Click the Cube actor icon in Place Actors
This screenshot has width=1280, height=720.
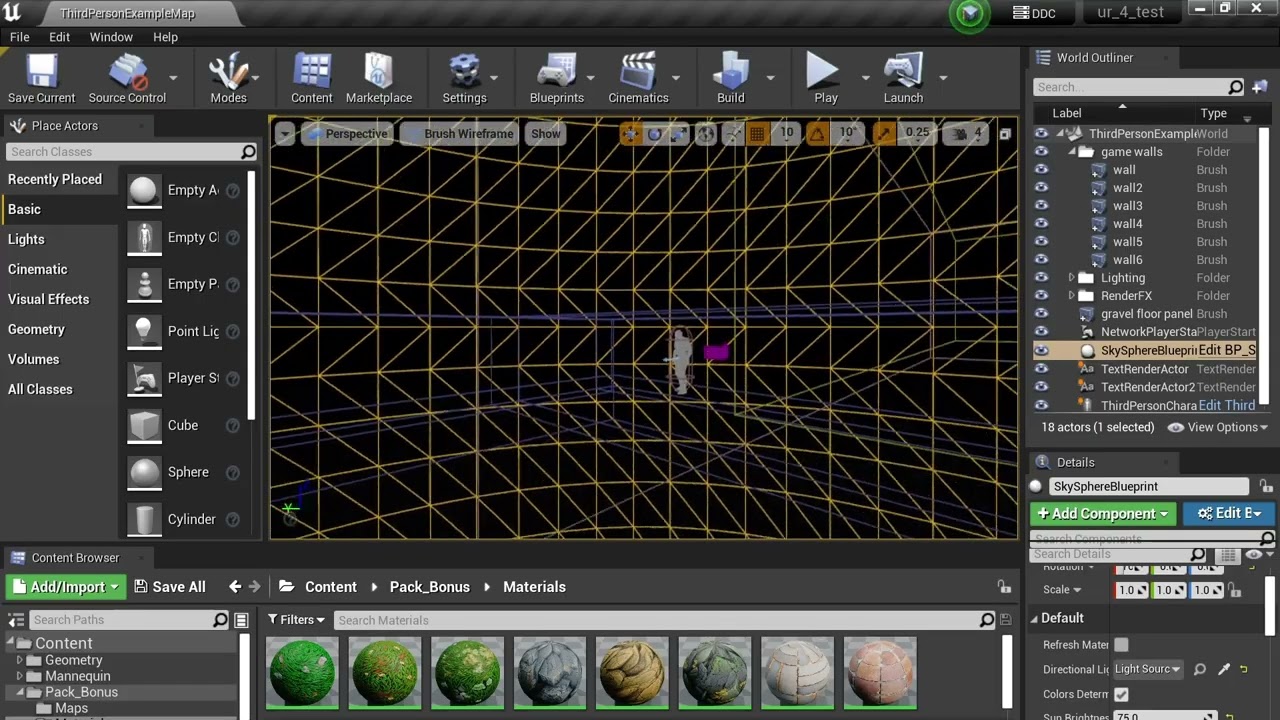(144, 425)
